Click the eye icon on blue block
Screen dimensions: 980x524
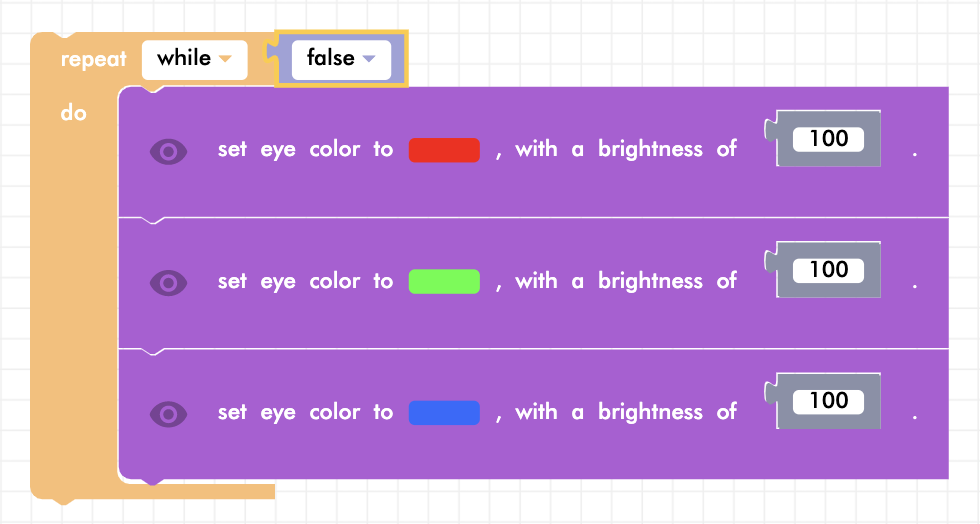[x=168, y=413]
